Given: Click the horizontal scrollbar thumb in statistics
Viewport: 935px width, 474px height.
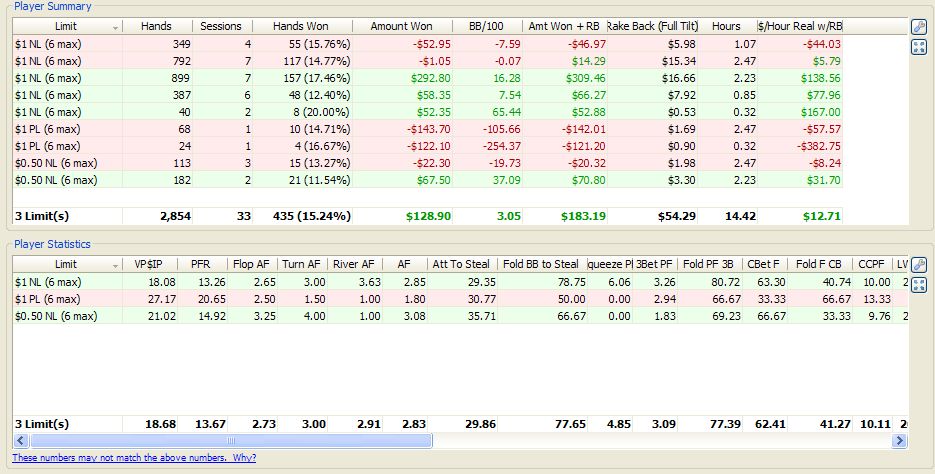Looking at the screenshot, I should click(x=230, y=440).
